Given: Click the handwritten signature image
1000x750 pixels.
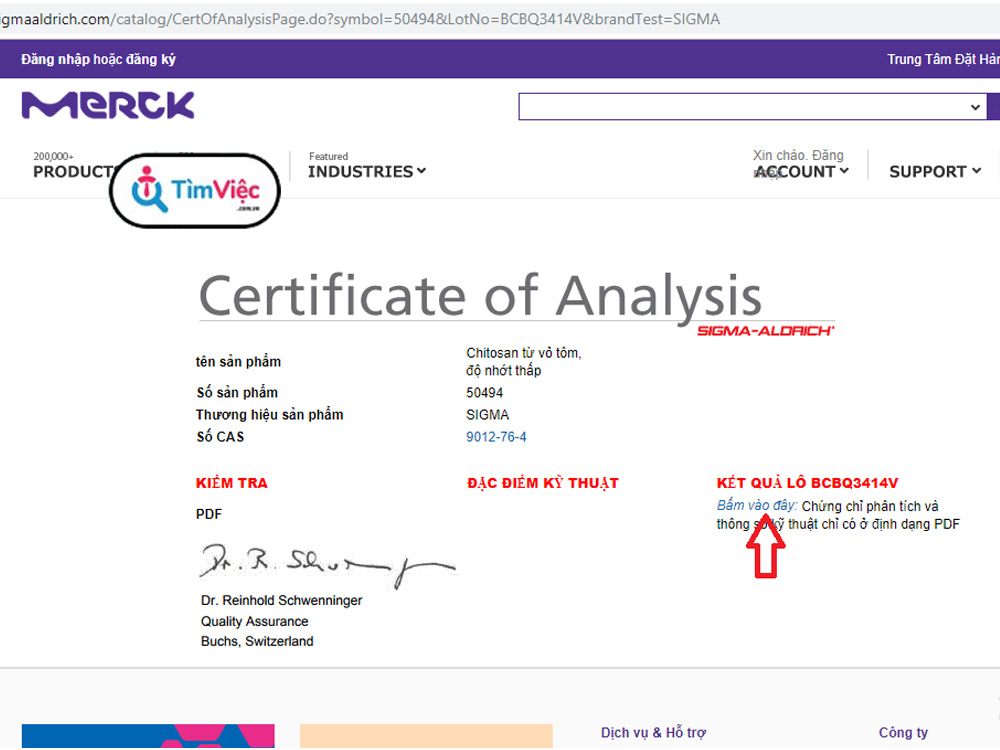Looking at the screenshot, I should click(x=328, y=564).
